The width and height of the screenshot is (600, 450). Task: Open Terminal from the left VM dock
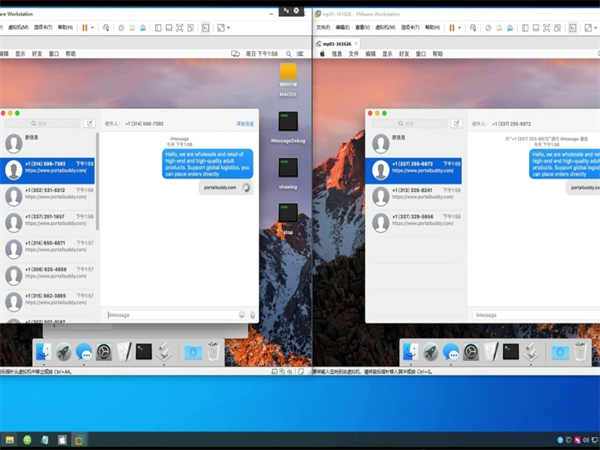tap(143, 351)
